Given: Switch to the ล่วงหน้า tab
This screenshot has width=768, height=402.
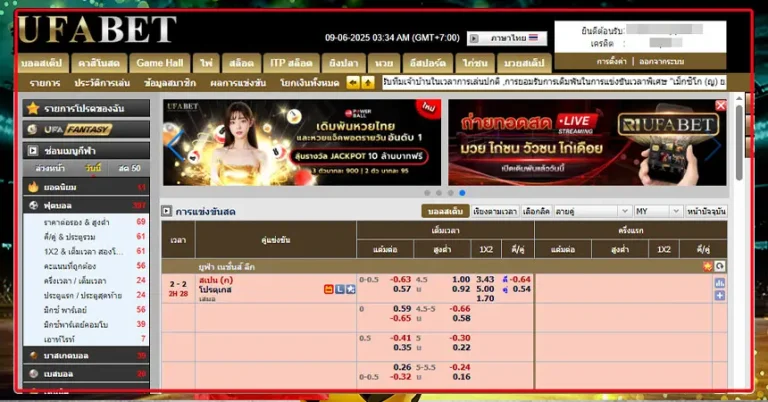Looking at the screenshot, I should (x=50, y=168).
